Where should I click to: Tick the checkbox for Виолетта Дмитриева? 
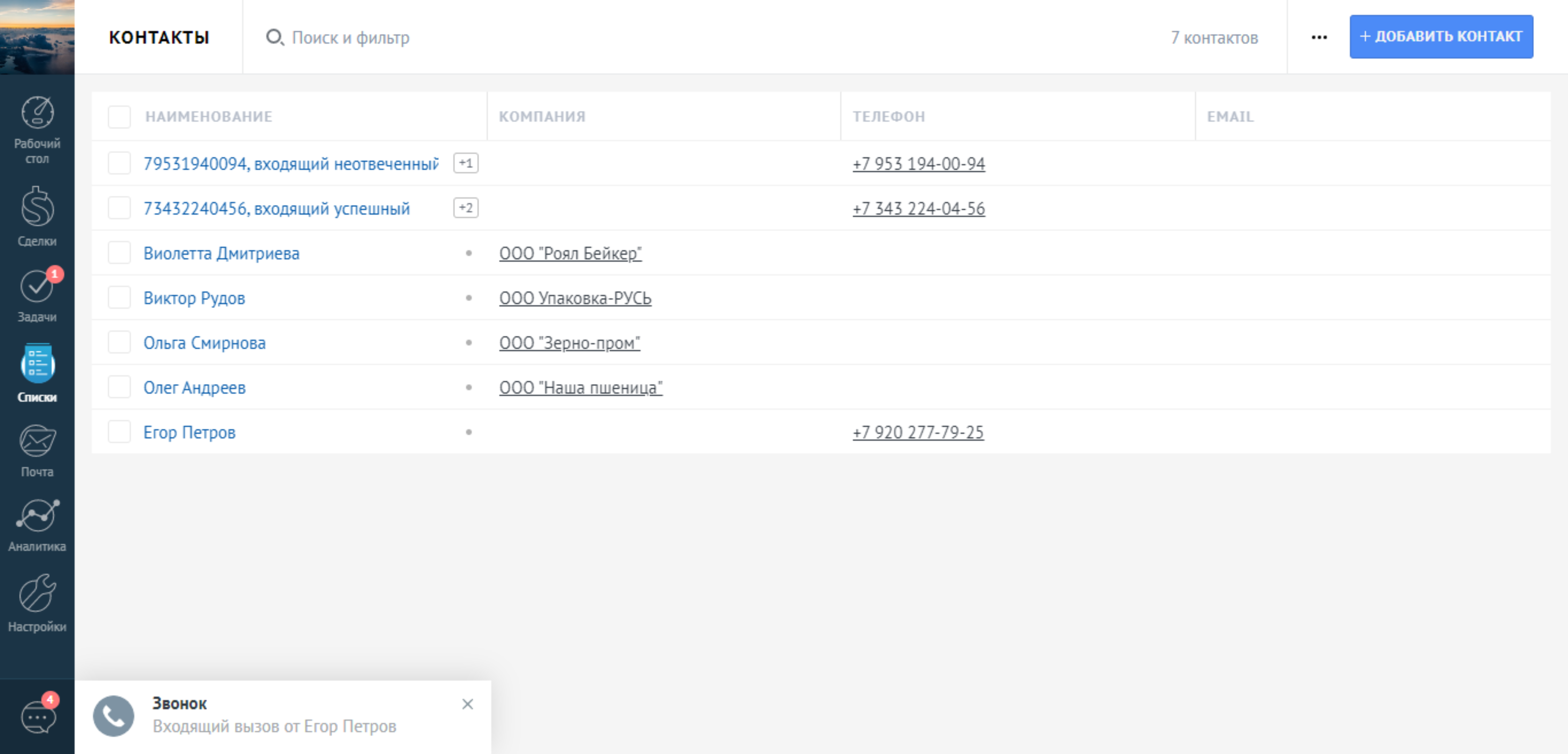(x=119, y=252)
